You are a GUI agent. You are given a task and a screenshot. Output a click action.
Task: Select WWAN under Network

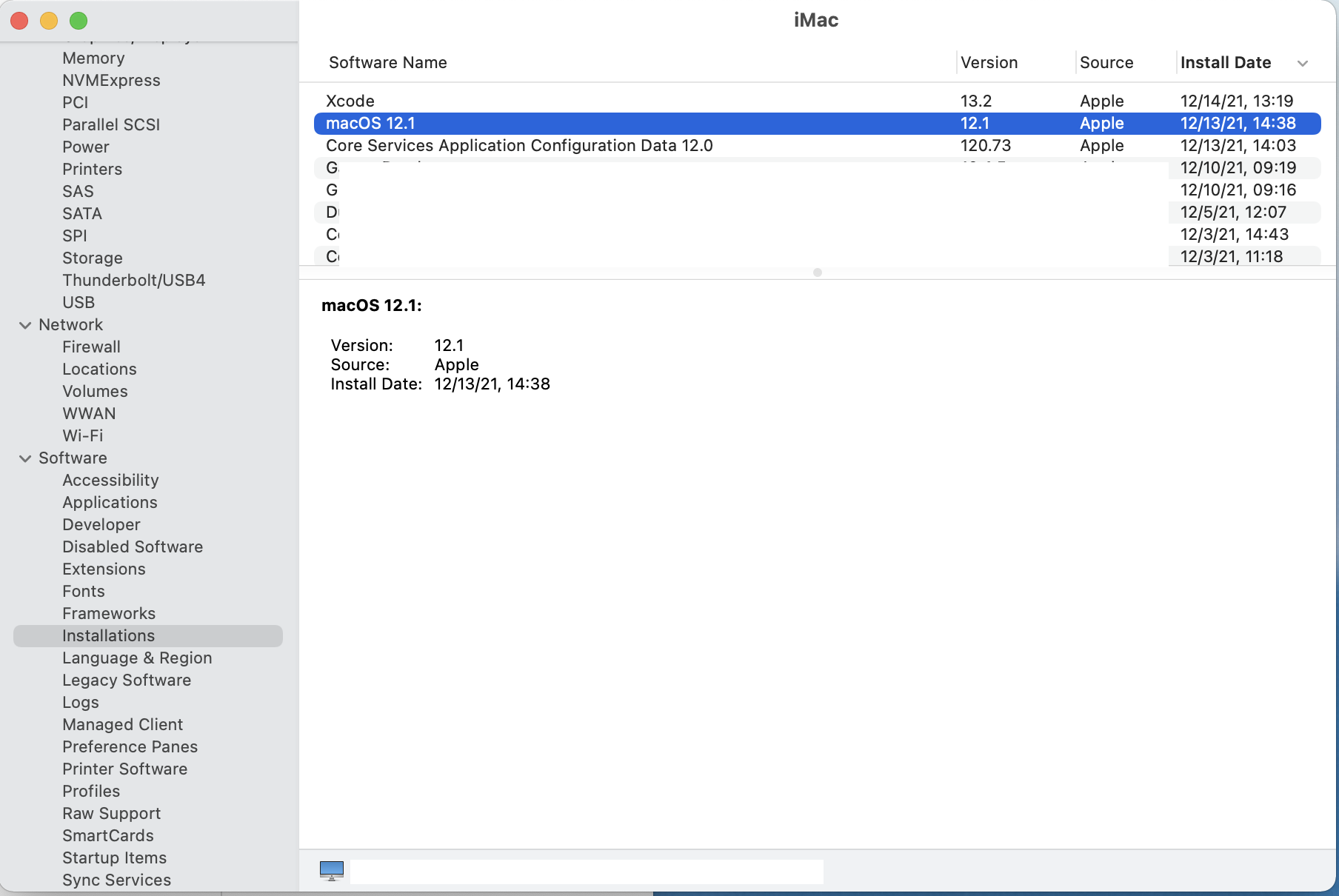pyautogui.click(x=89, y=414)
